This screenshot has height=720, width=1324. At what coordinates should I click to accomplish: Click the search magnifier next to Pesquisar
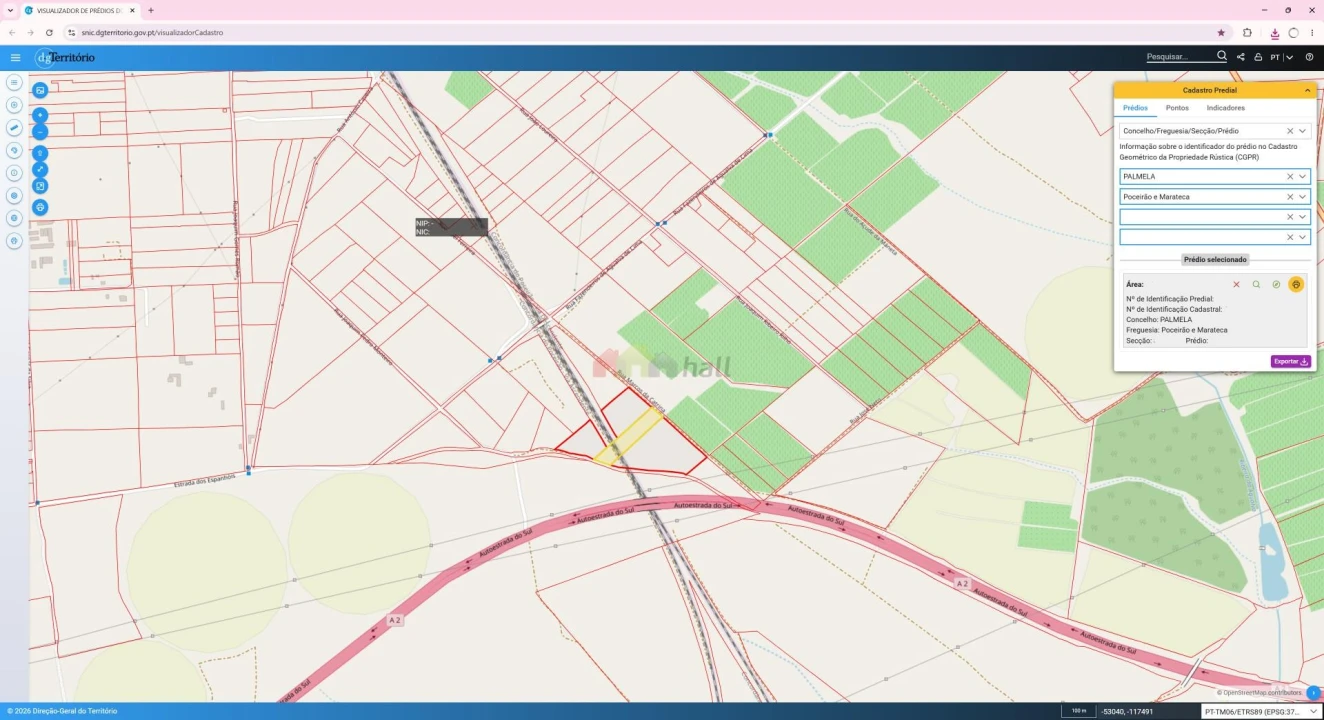pos(1221,57)
